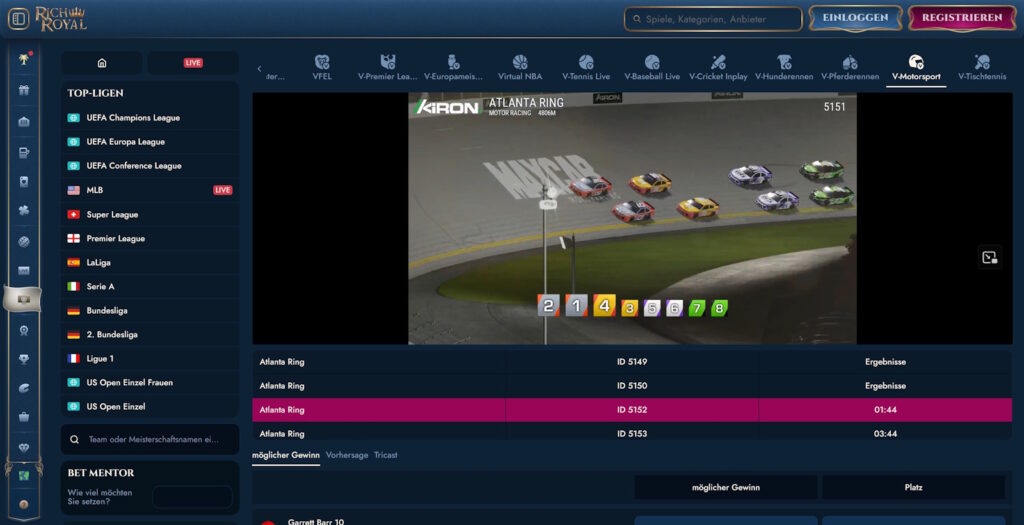Open the Virtual NBA category
The image size is (1024, 525).
point(520,67)
